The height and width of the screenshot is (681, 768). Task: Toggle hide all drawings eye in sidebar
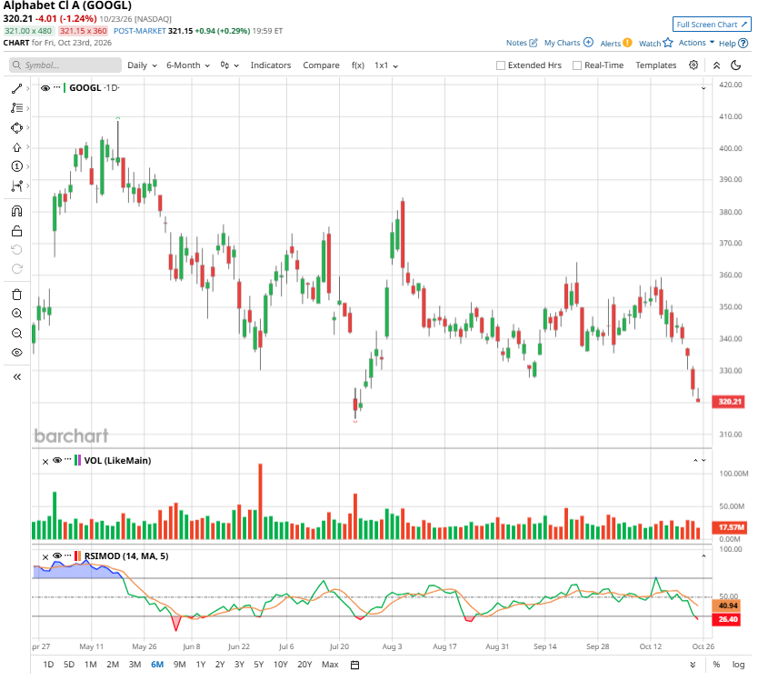[x=17, y=353]
